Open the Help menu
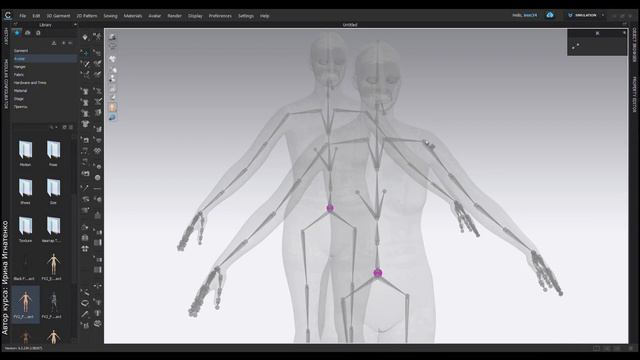This screenshot has height=360, width=640. tap(264, 16)
